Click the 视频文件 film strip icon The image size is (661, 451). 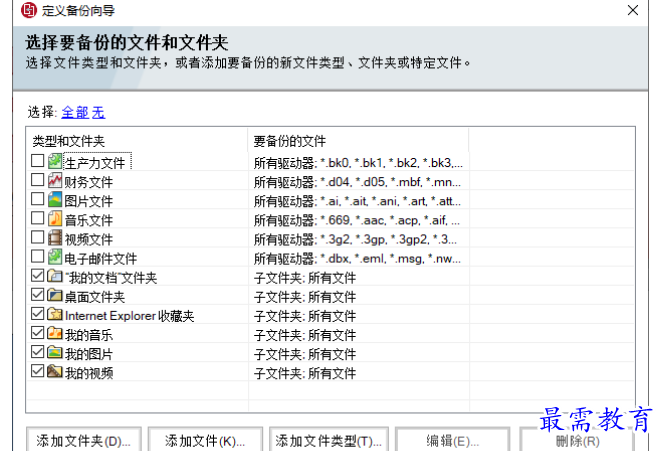[x=55, y=238]
